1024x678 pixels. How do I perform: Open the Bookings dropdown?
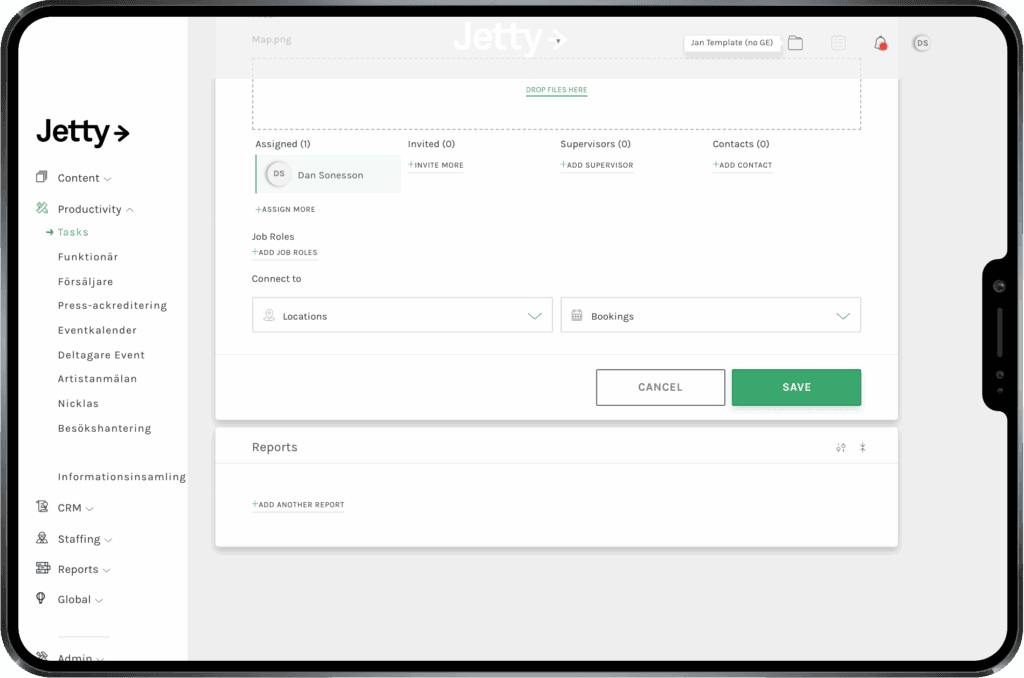click(710, 314)
